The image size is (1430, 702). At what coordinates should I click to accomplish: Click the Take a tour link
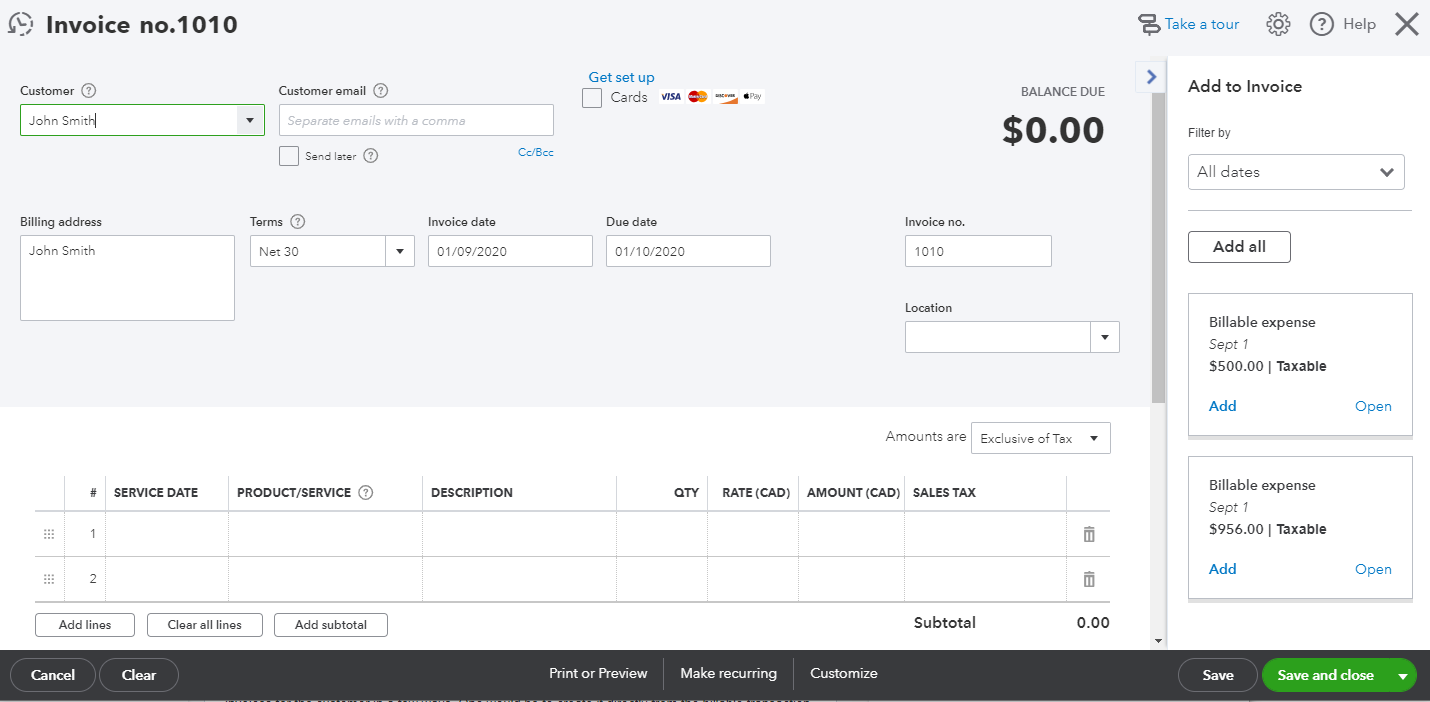coord(1202,24)
